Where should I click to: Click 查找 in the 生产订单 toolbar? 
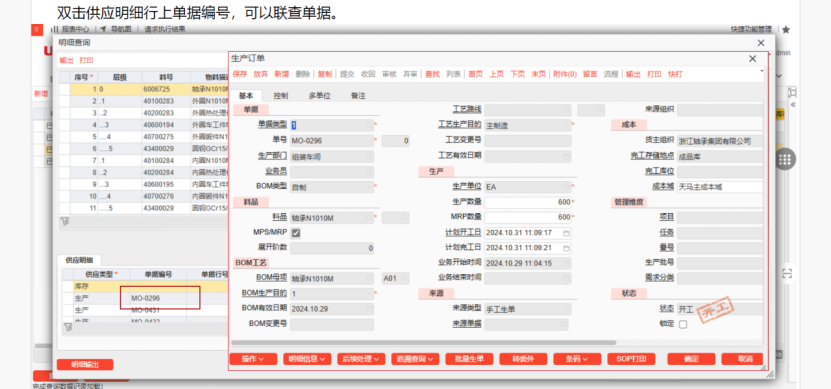click(x=432, y=74)
